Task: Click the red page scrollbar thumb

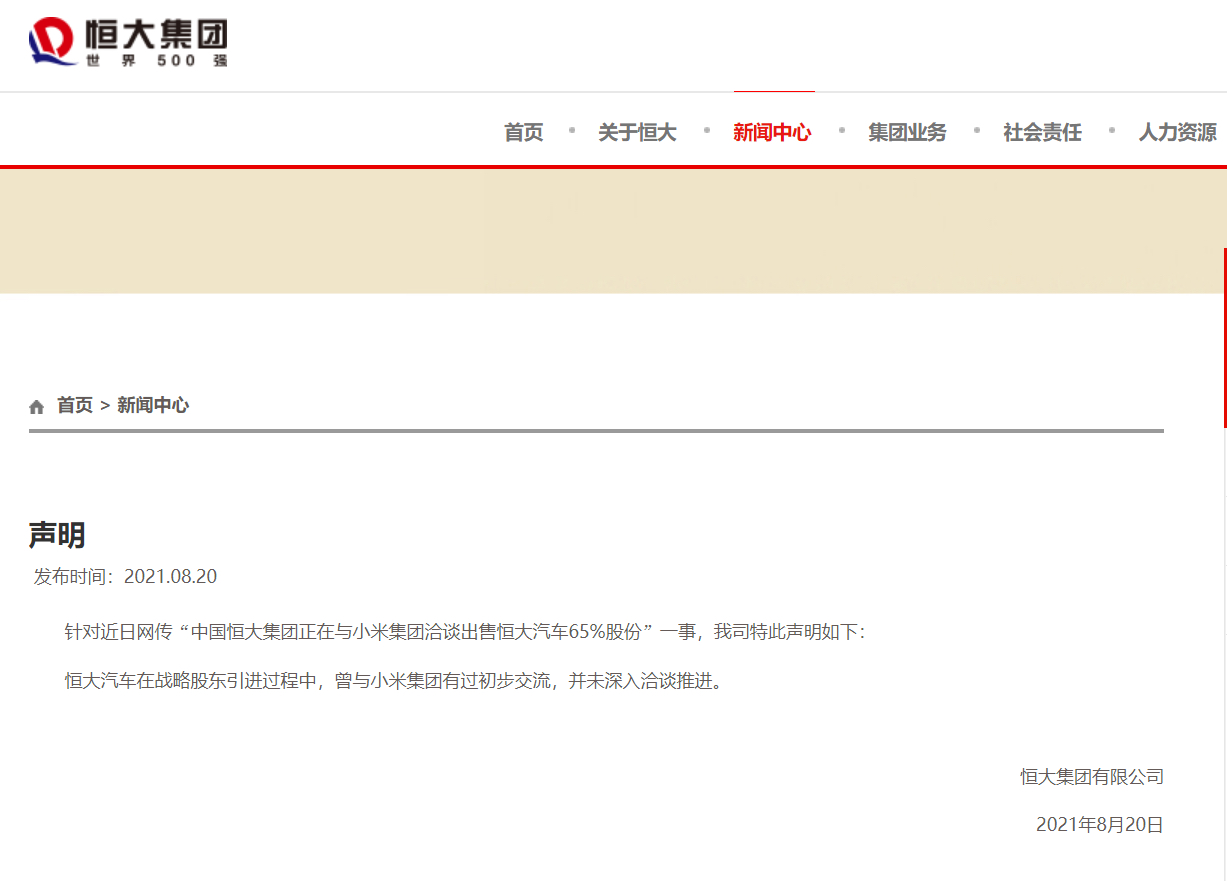Action: (x=1224, y=337)
